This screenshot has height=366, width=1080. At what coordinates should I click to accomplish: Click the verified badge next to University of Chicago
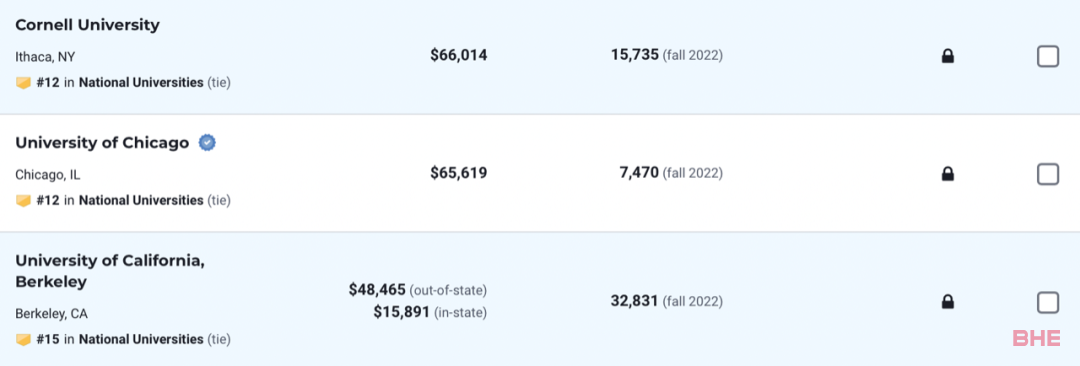pyautogui.click(x=207, y=143)
